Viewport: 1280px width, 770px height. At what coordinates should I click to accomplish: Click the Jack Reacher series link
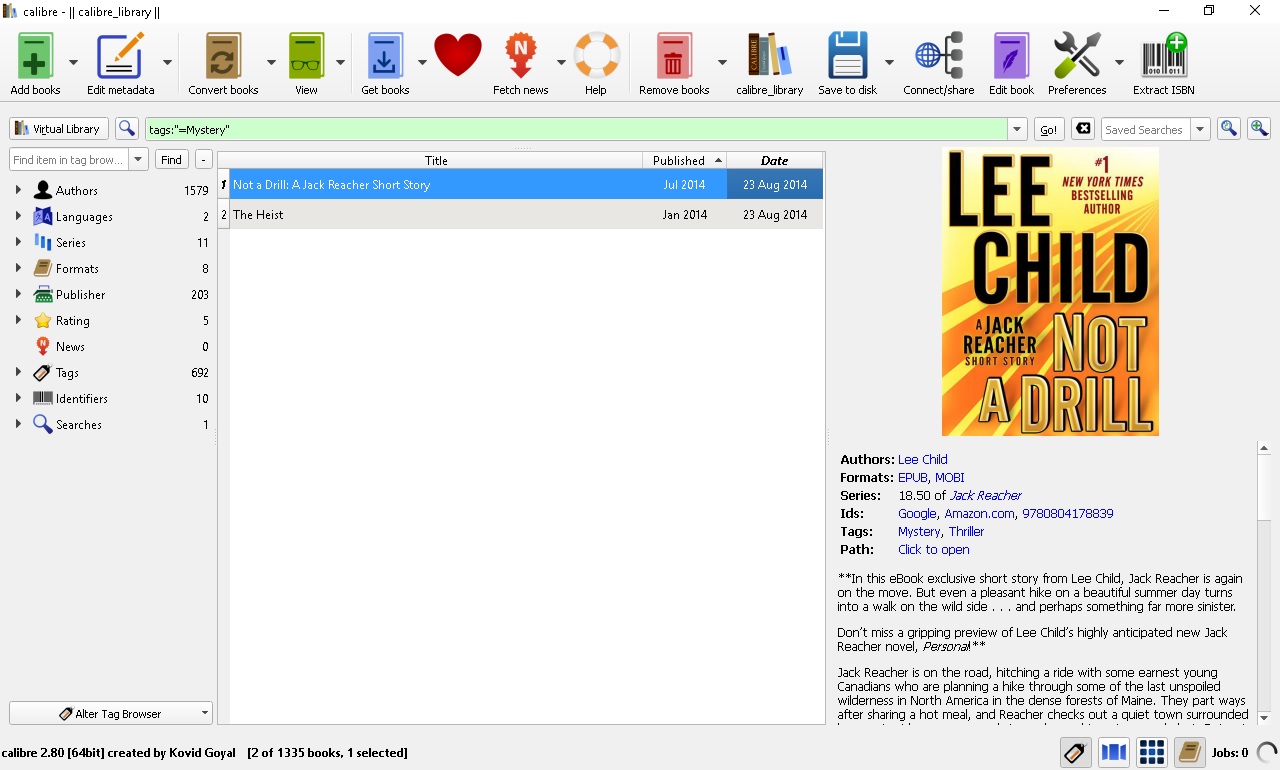(985, 496)
